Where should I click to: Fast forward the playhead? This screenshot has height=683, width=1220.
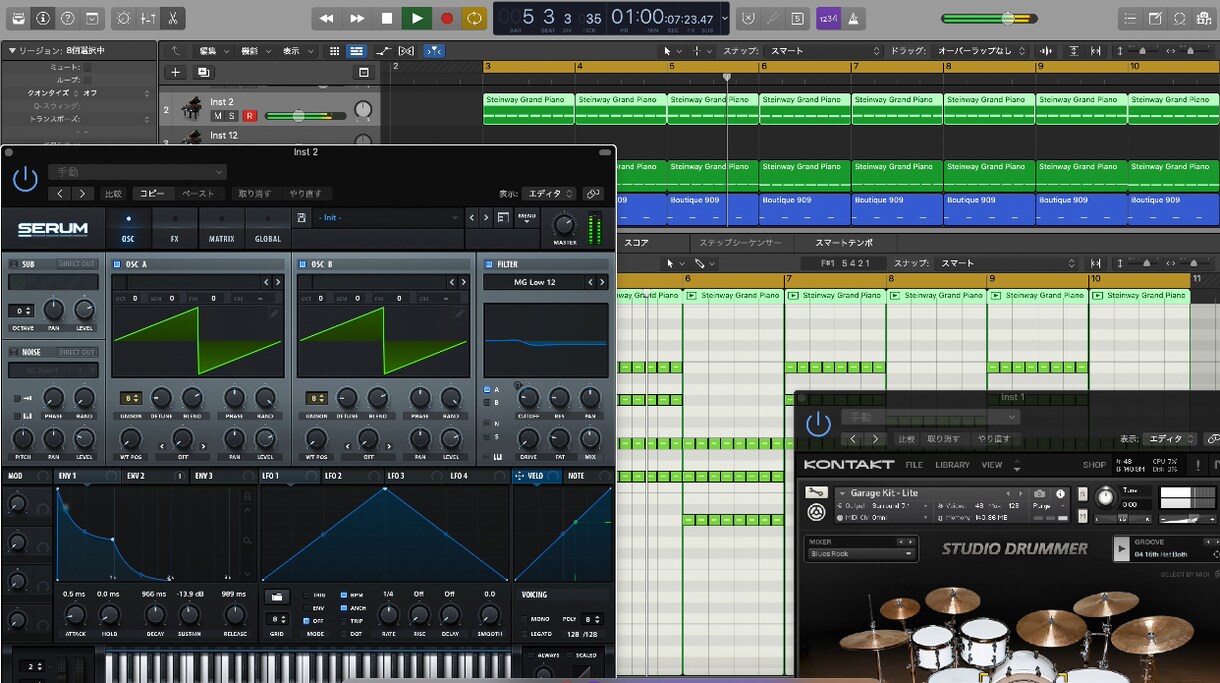click(x=357, y=18)
